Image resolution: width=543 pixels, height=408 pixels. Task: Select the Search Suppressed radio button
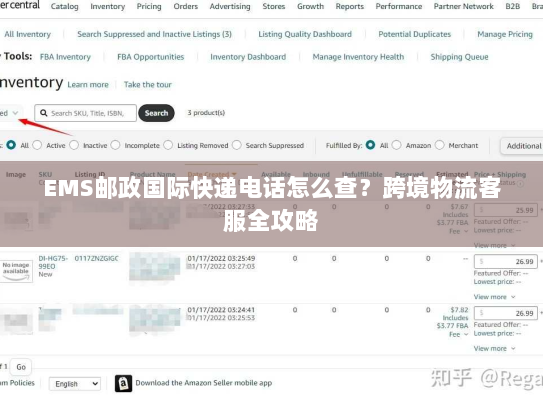click(x=237, y=145)
